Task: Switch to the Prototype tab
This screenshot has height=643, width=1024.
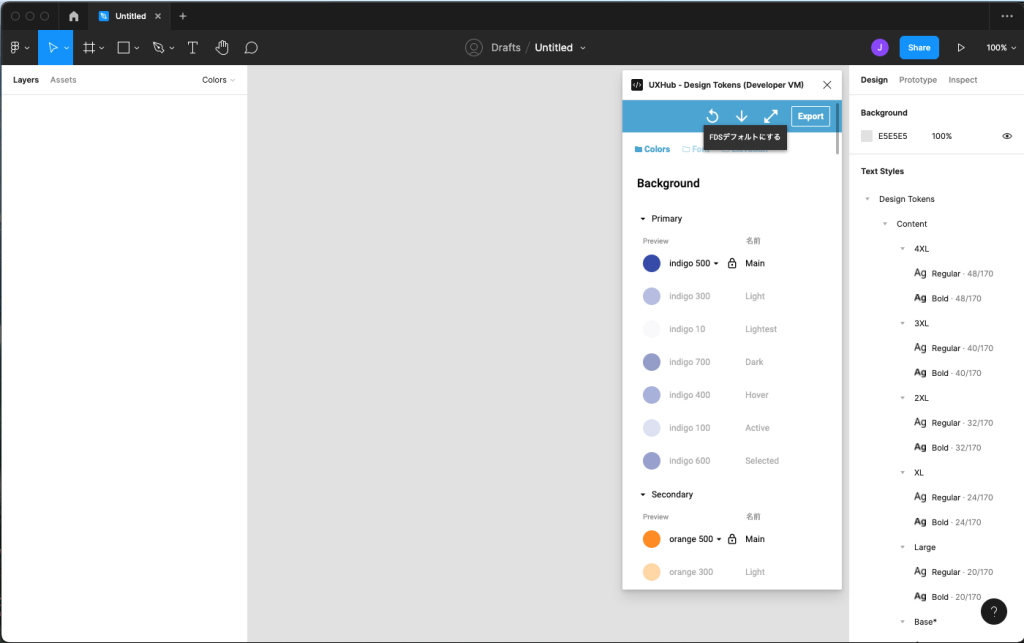Action: (x=917, y=80)
